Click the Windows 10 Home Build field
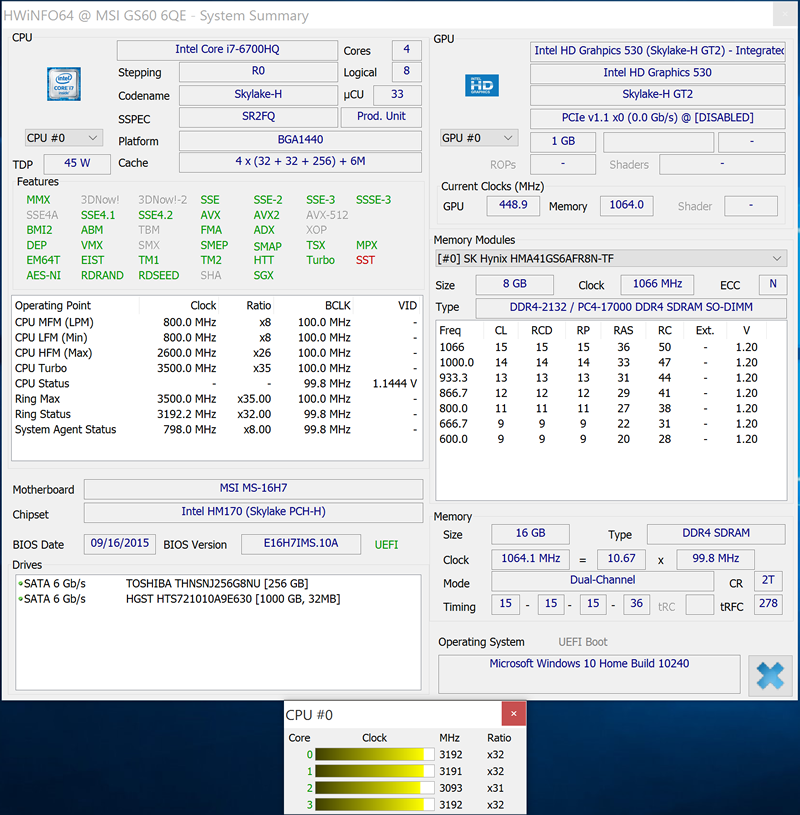 click(x=589, y=674)
